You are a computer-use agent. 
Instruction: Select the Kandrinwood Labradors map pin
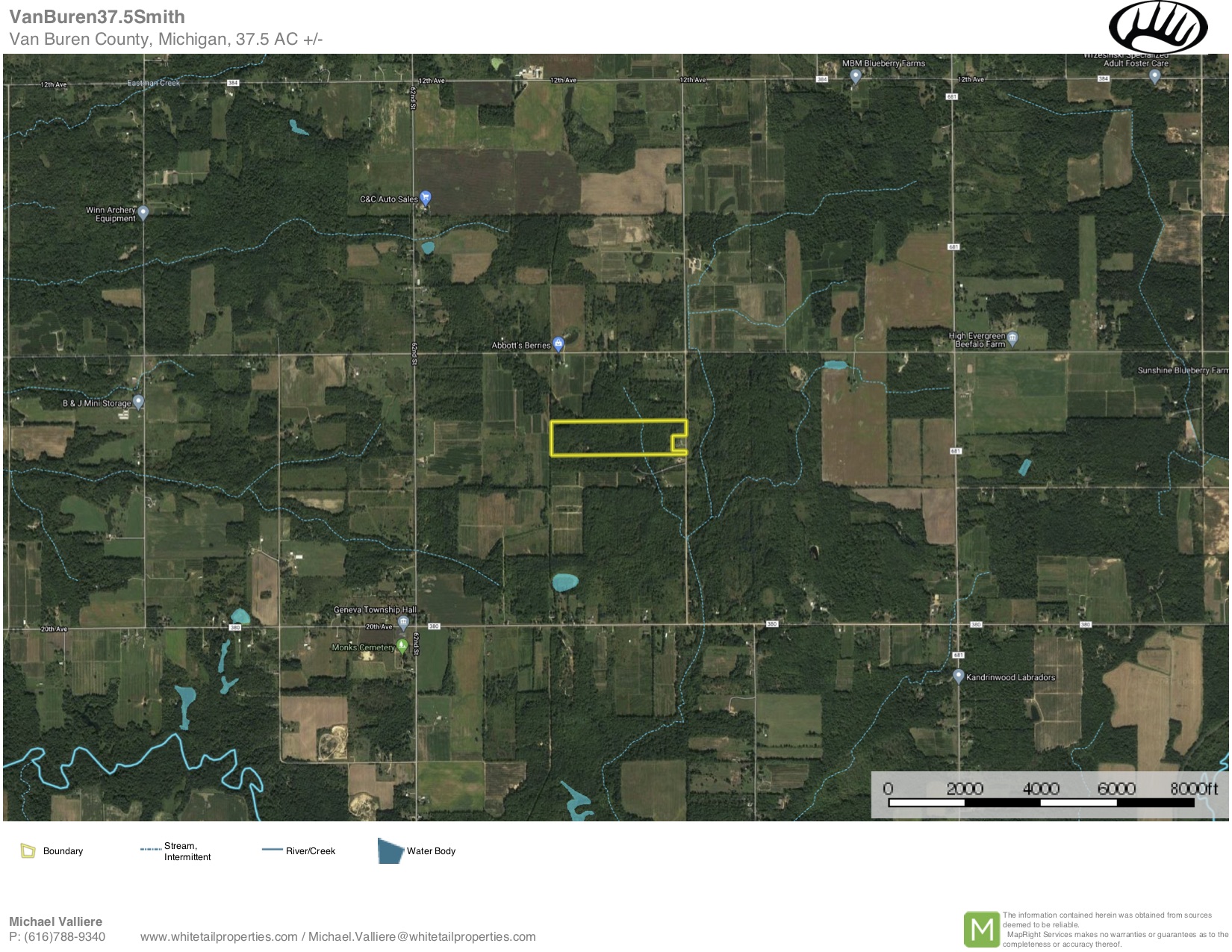[x=959, y=676]
